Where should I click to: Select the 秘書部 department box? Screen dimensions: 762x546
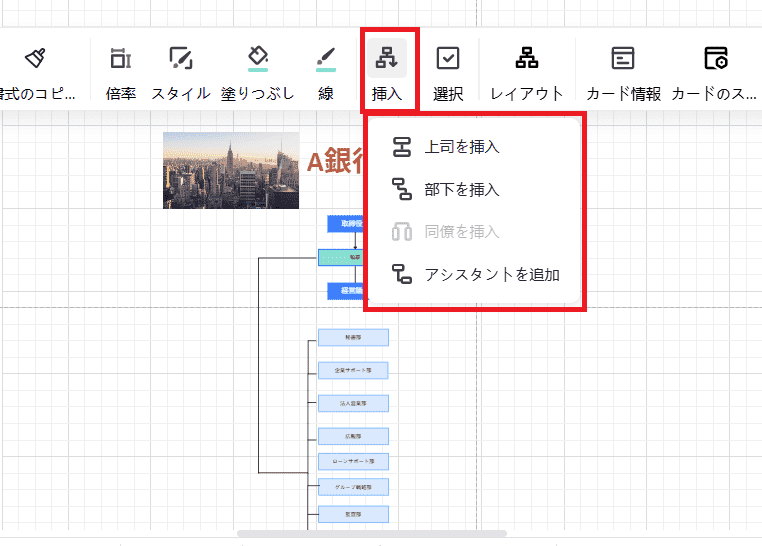click(x=353, y=337)
